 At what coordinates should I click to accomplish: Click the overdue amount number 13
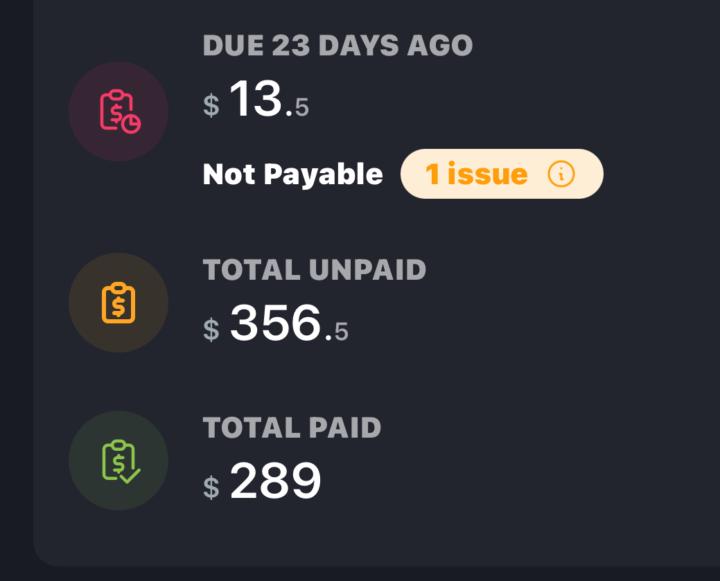click(x=256, y=101)
